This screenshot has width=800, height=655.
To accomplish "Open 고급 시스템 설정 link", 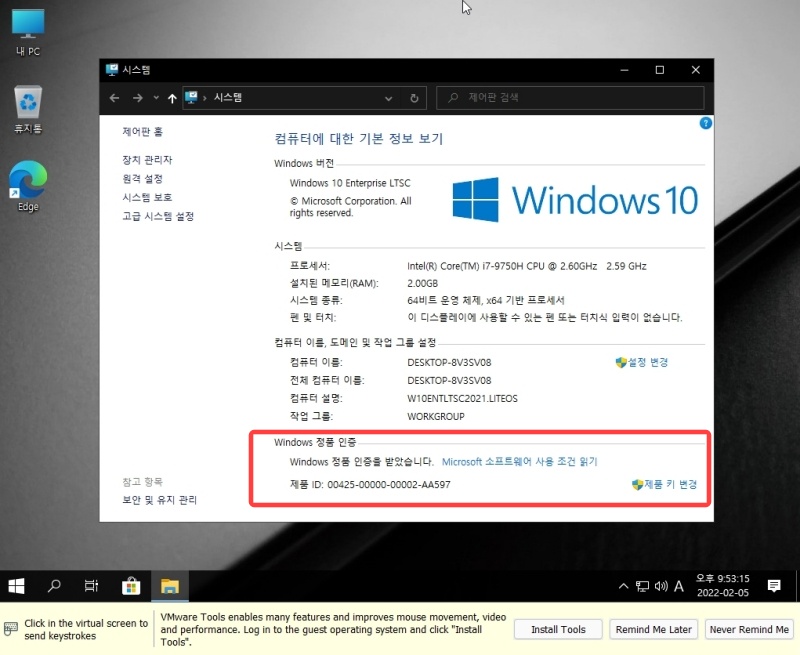I will [158, 216].
